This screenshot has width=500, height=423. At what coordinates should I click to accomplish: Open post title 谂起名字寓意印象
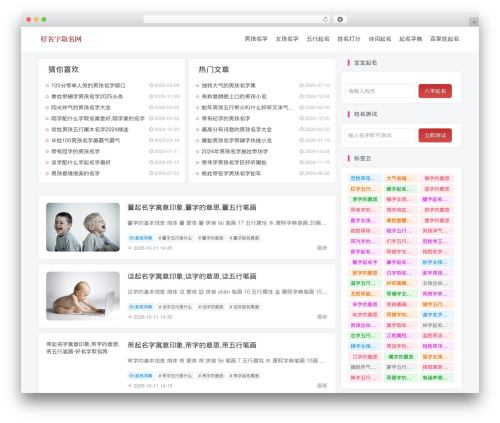tap(192, 277)
